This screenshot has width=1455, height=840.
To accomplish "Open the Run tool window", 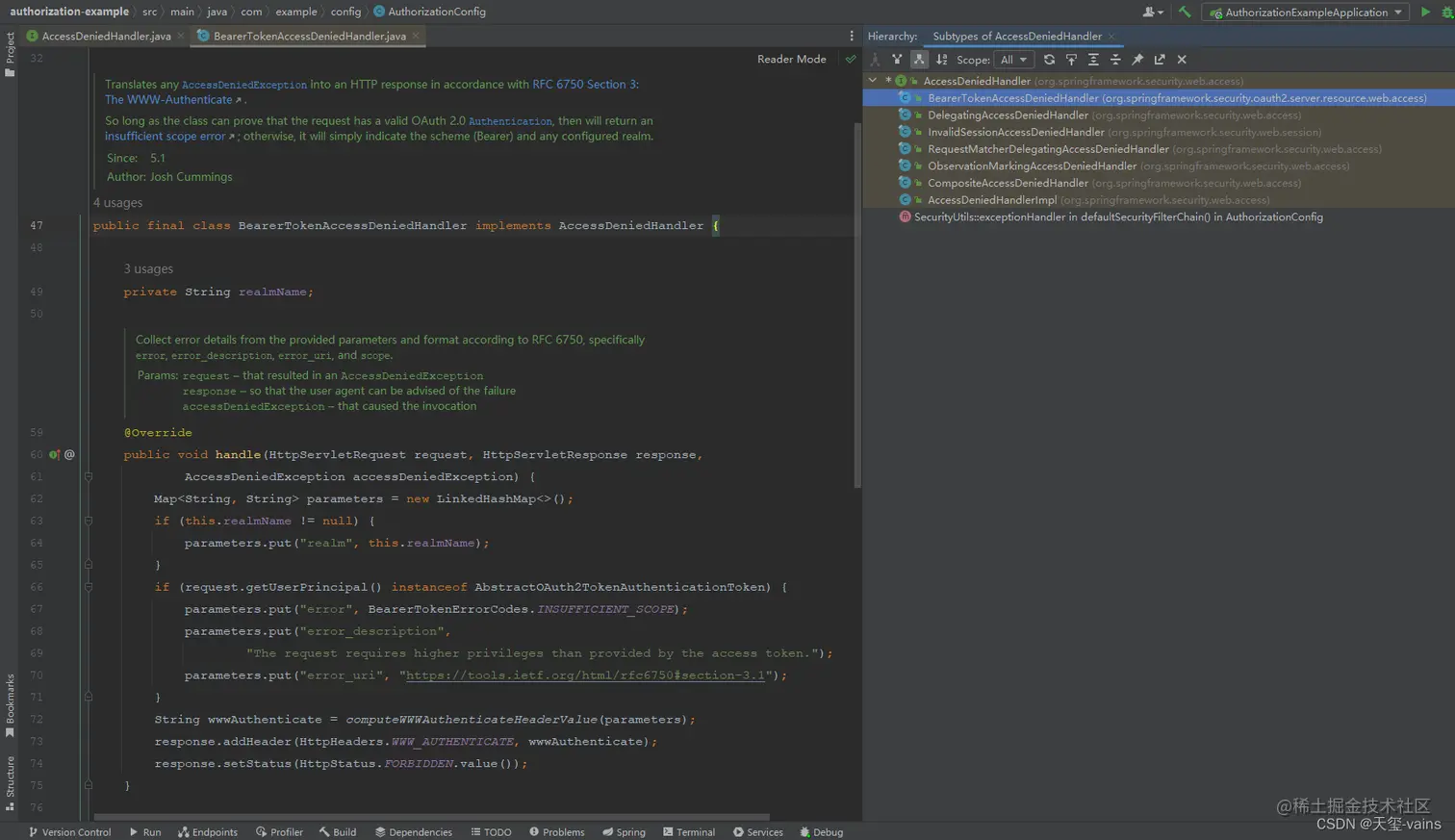I will (145, 832).
